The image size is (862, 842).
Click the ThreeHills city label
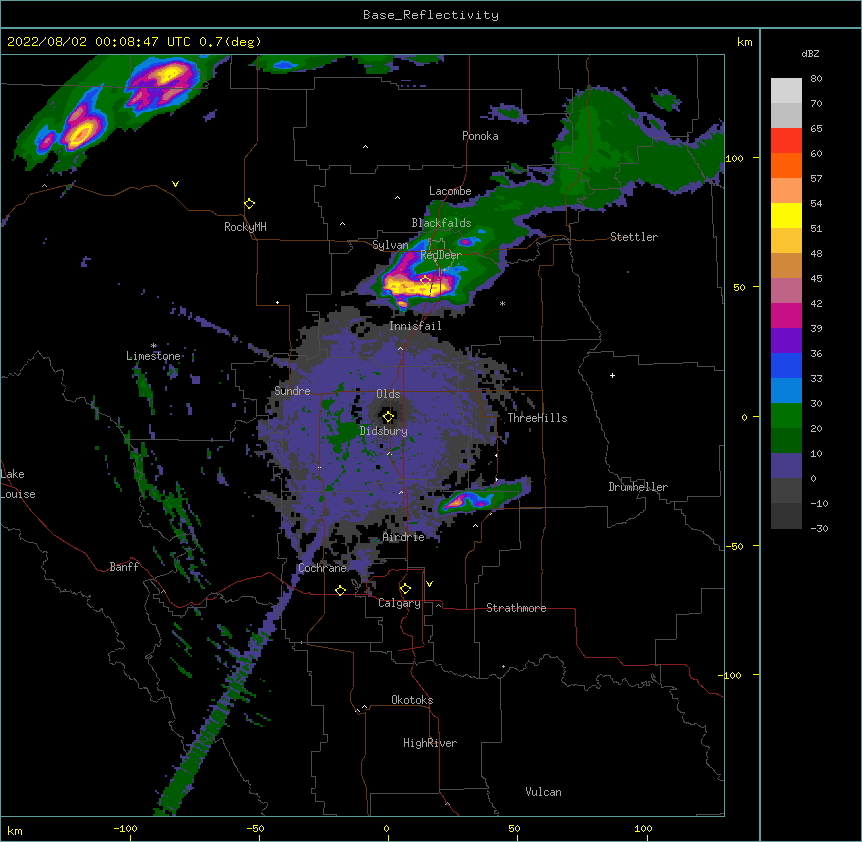coord(537,418)
